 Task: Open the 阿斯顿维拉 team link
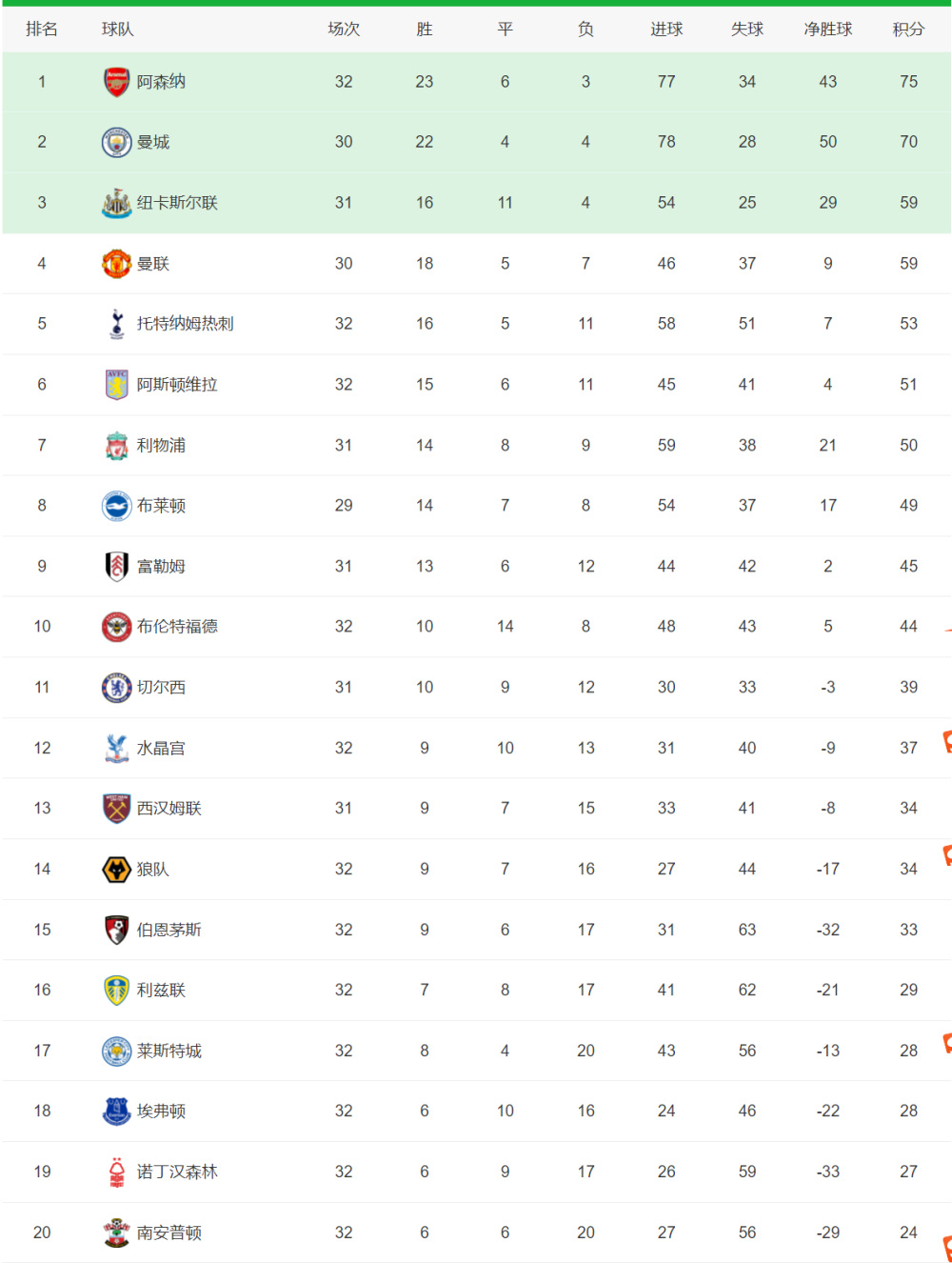(177, 385)
